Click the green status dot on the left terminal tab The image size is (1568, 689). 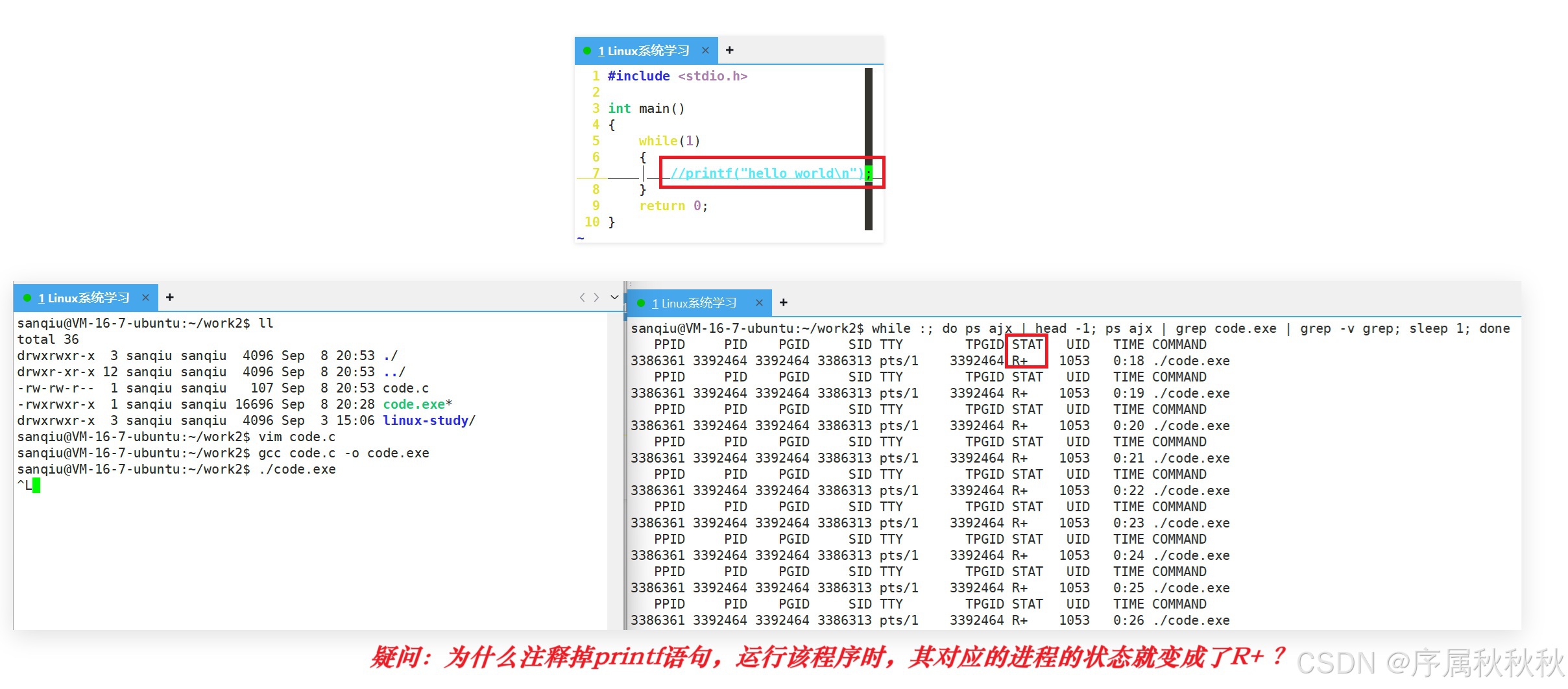(27, 298)
